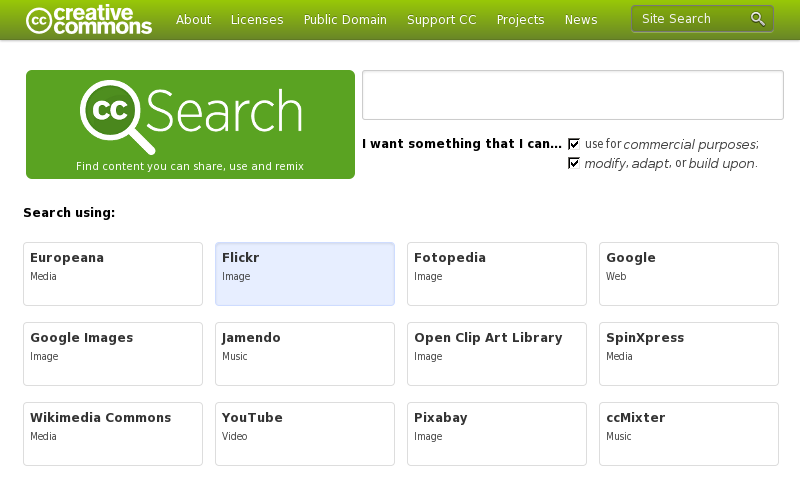Choose YouTube video search
800x480 pixels.
(305, 434)
